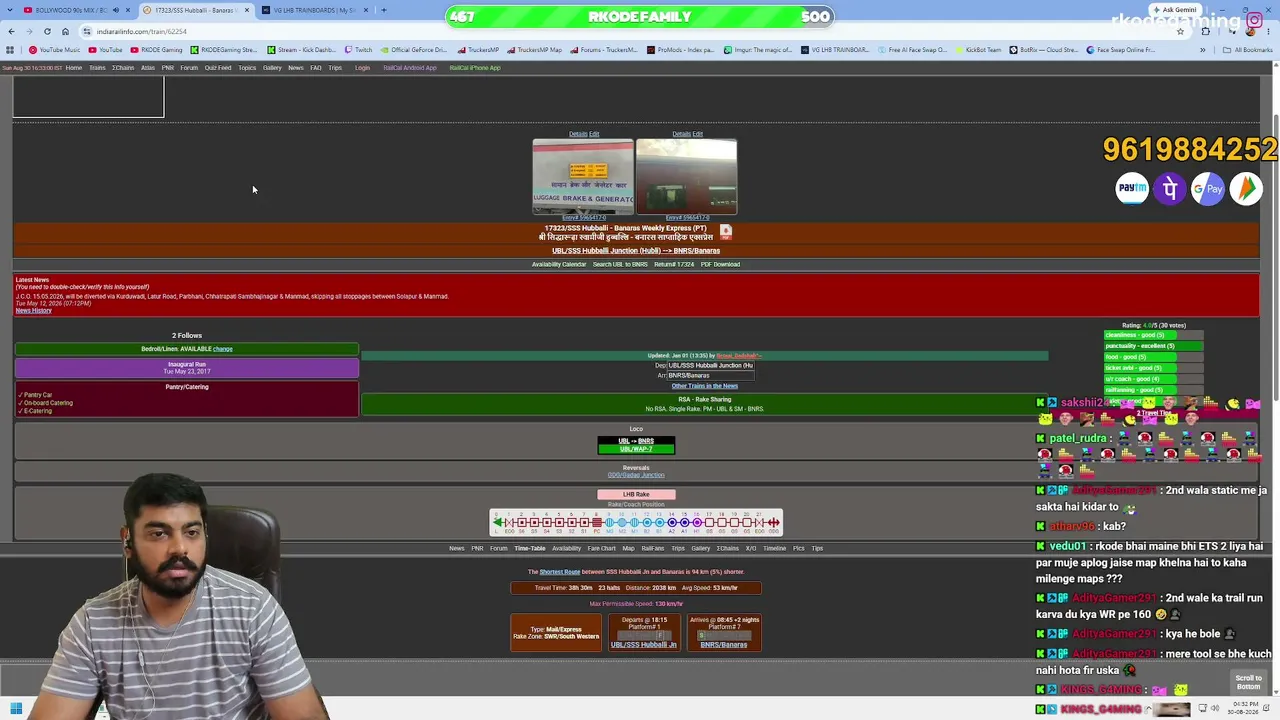Click the H1 coach icon in rake
1280x720 pixels.
click(x=697, y=522)
